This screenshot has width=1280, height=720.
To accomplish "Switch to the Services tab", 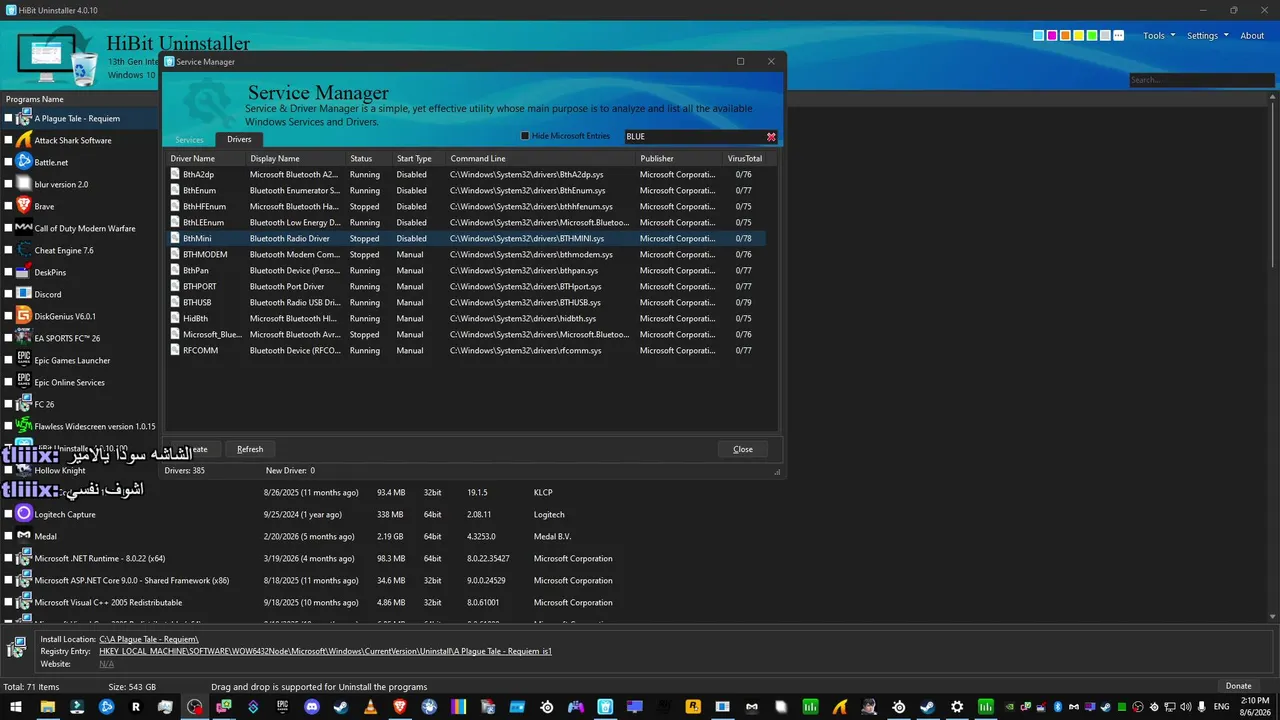I will 189,140.
